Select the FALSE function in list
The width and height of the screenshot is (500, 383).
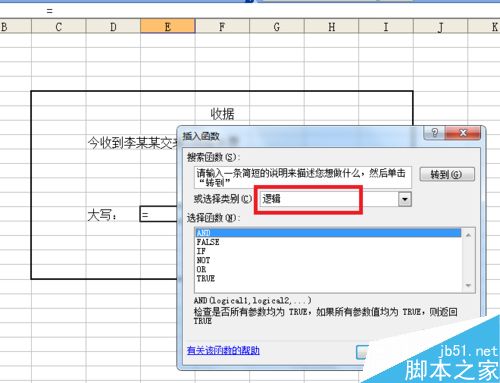[328, 242]
